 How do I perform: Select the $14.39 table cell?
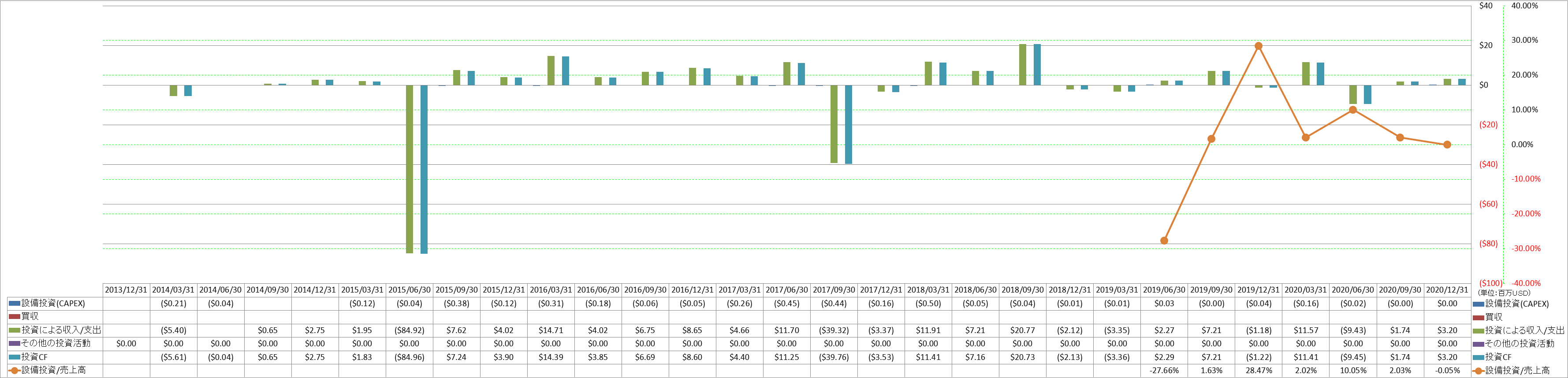point(551,357)
